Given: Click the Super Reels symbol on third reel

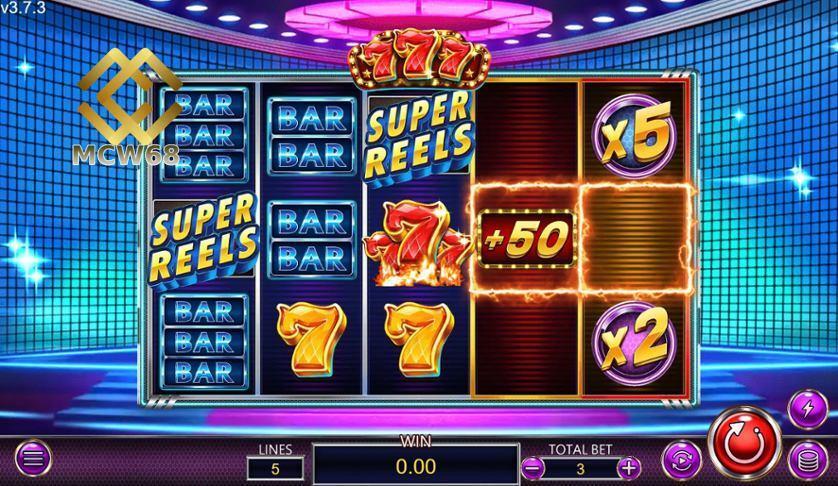Looking at the screenshot, I should pyautogui.click(x=419, y=137).
